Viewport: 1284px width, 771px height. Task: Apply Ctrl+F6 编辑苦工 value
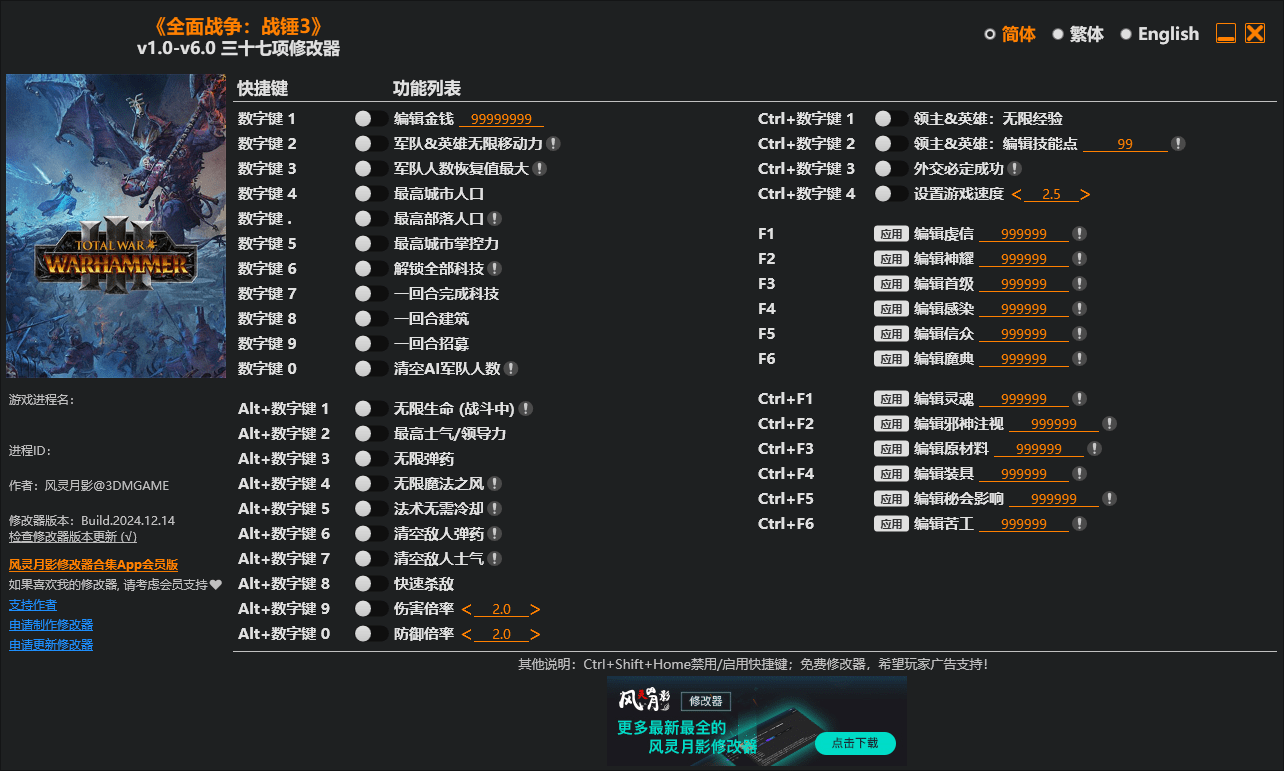coord(891,524)
